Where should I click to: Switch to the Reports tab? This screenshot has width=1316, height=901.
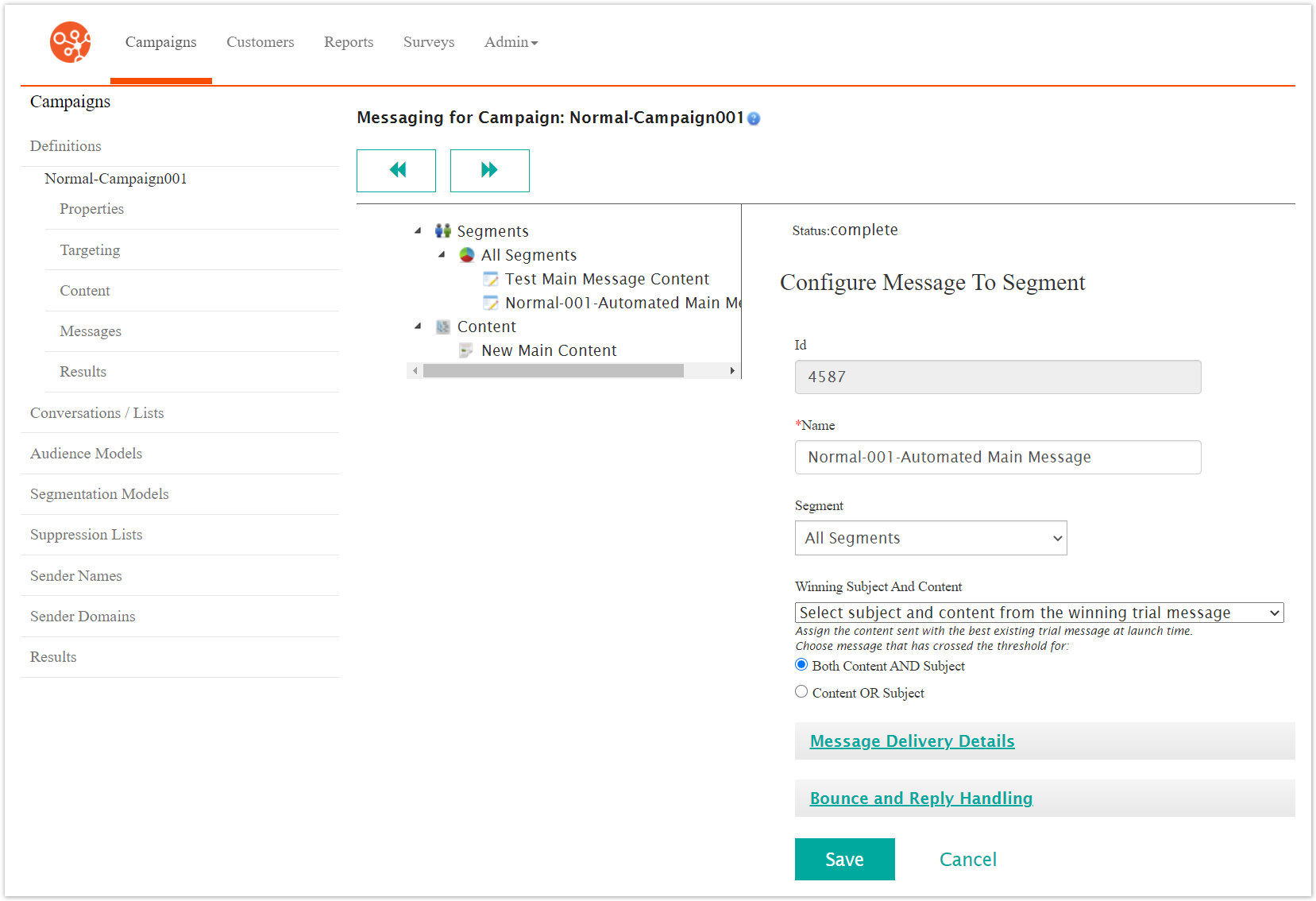click(349, 42)
